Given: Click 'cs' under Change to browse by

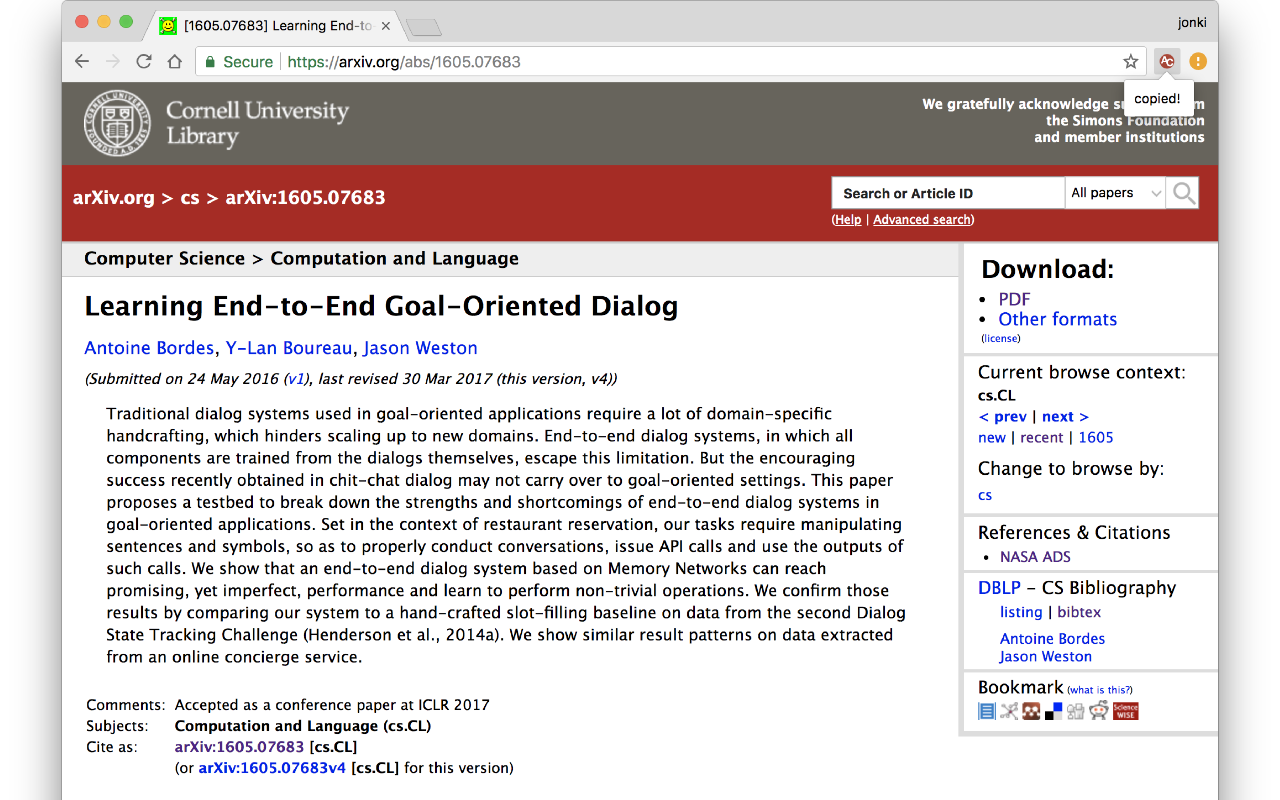Looking at the screenshot, I should [985, 495].
